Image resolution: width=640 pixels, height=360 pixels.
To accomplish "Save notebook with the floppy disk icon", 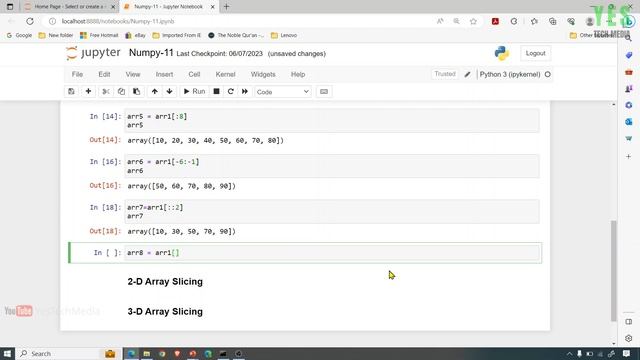I will tap(71, 91).
